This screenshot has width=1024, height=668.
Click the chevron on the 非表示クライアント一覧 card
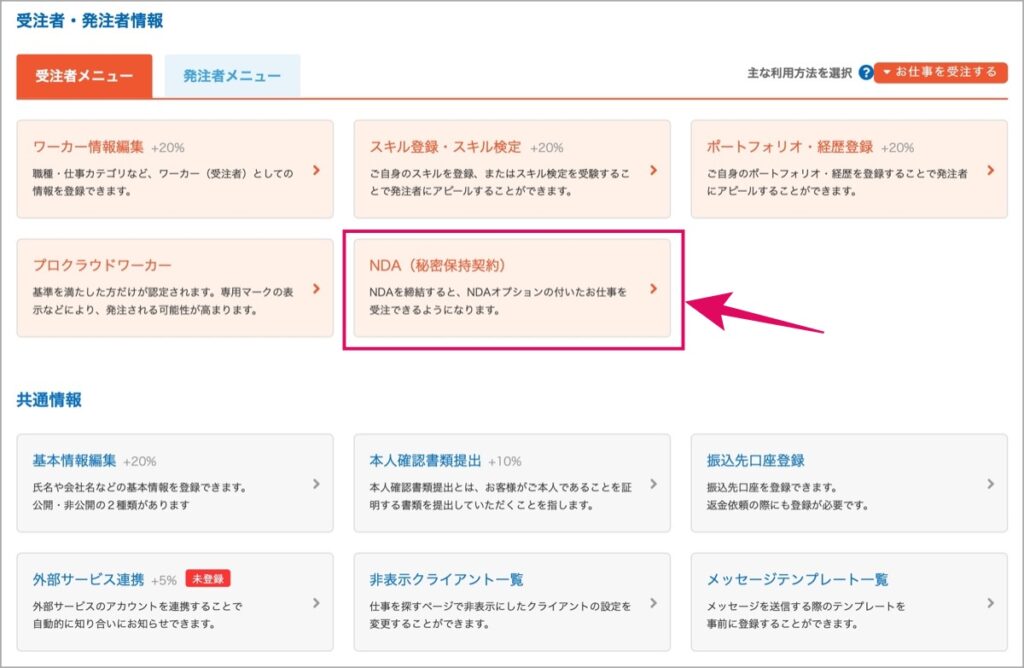(x=654, y=603)
